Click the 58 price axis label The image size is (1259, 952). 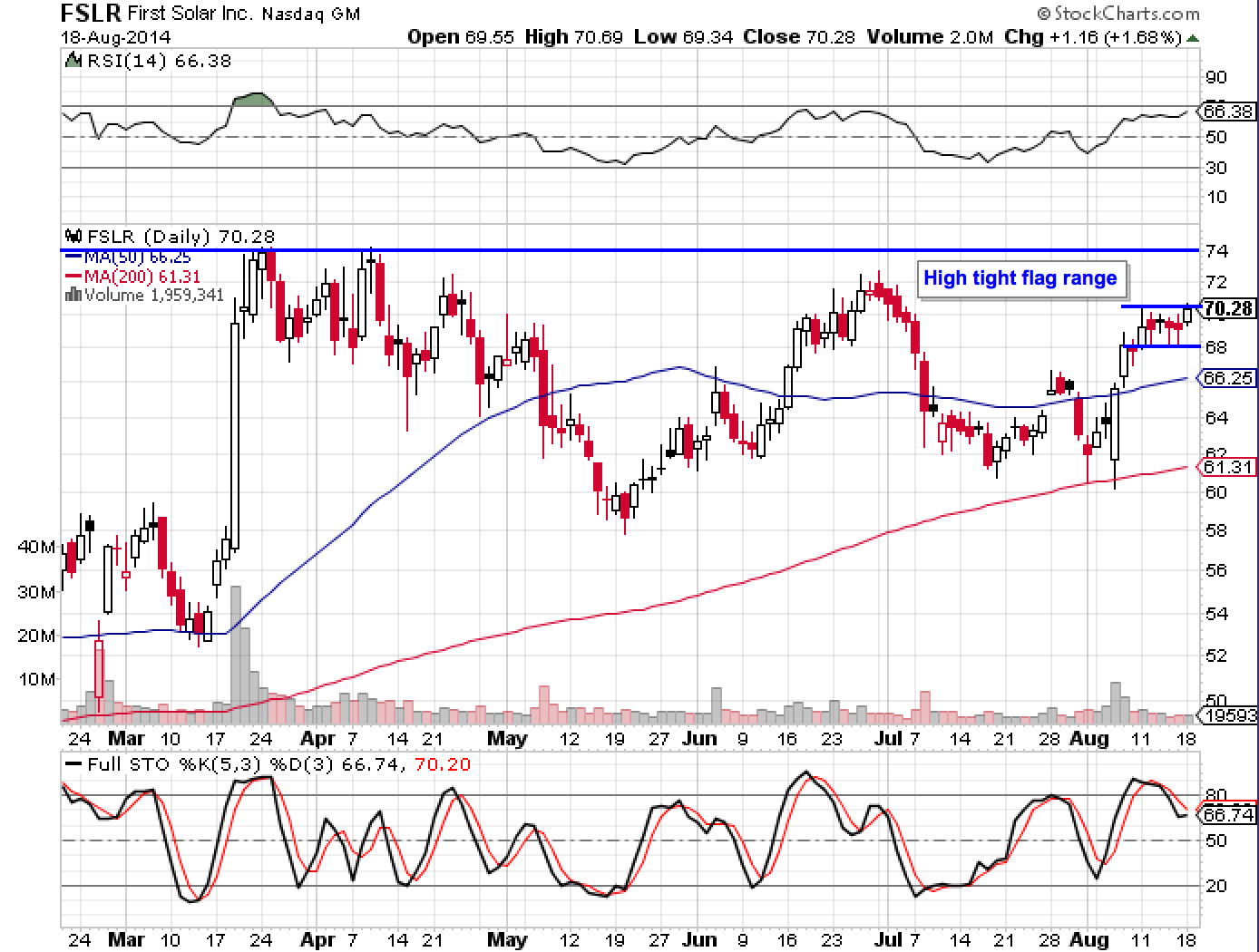point(1215,530)
